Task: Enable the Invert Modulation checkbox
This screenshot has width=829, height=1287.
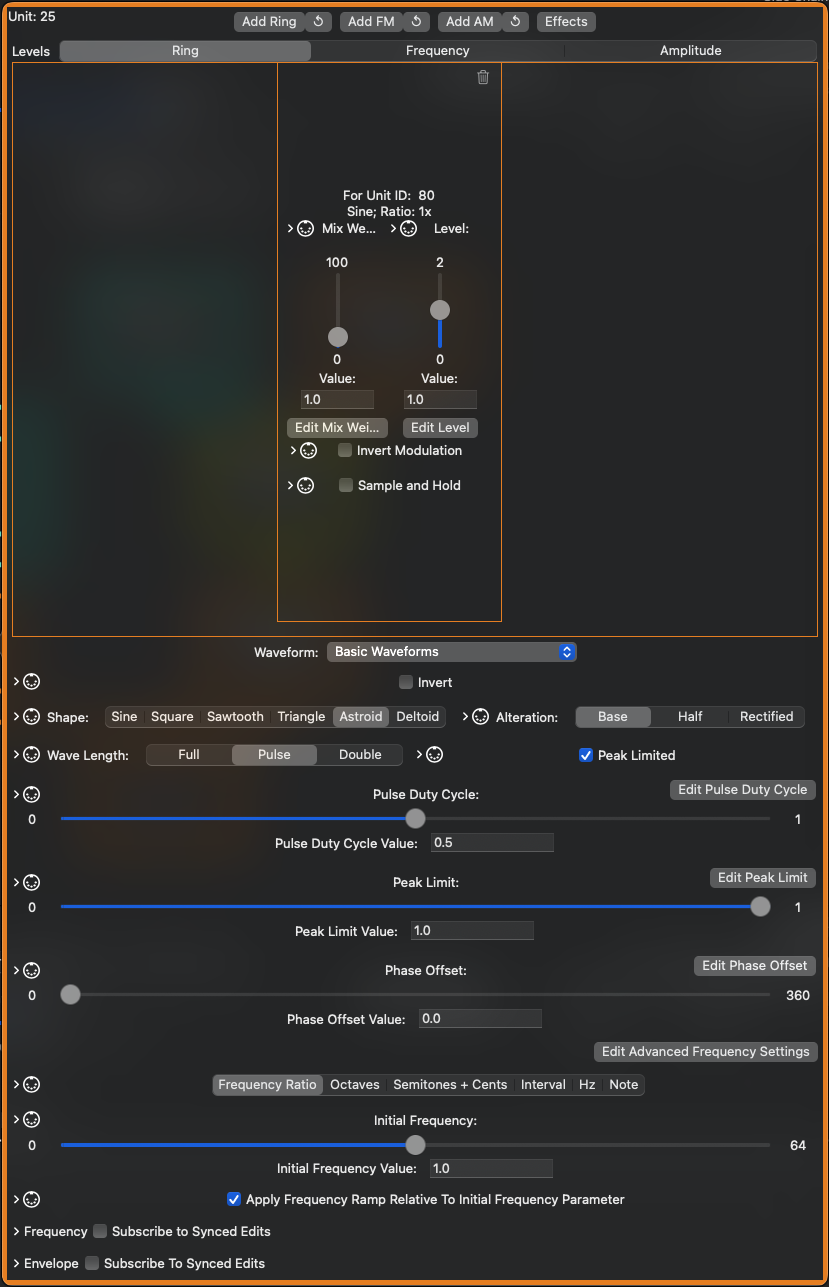Action: 346,451
